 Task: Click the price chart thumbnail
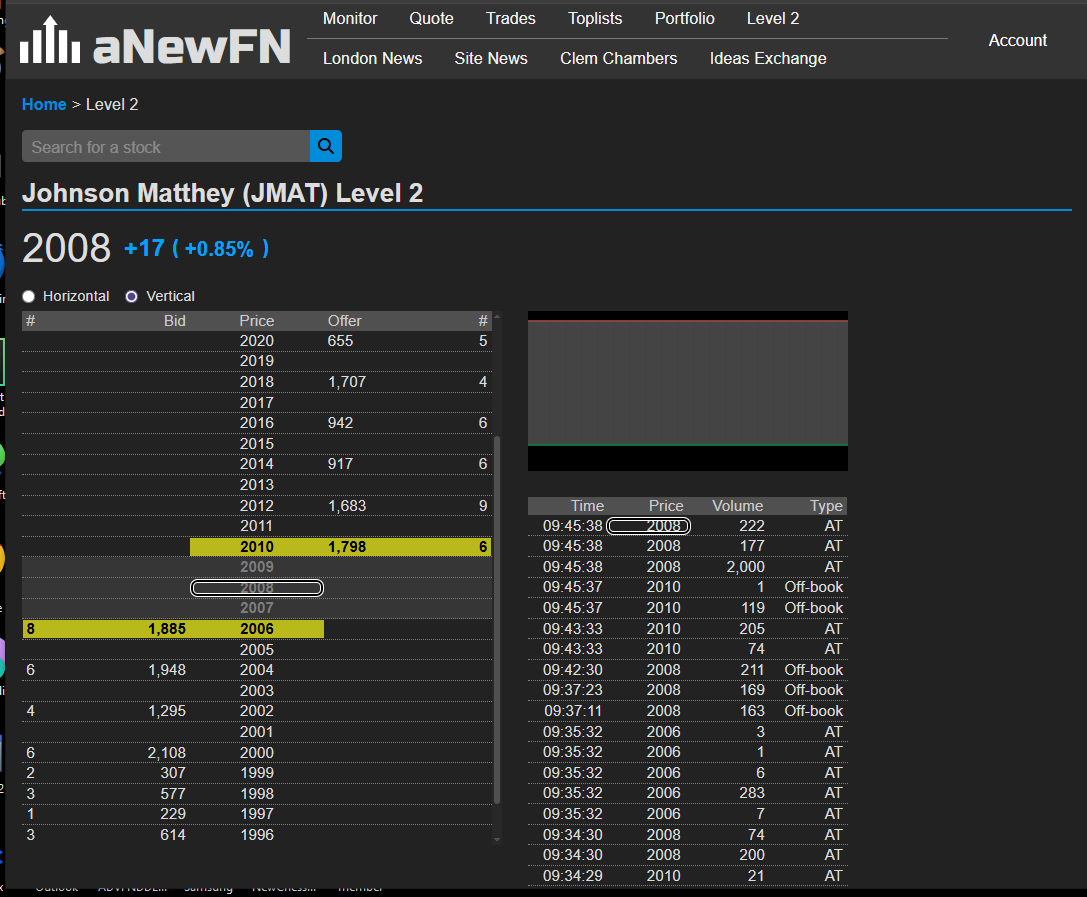click(x=688, y=391)
